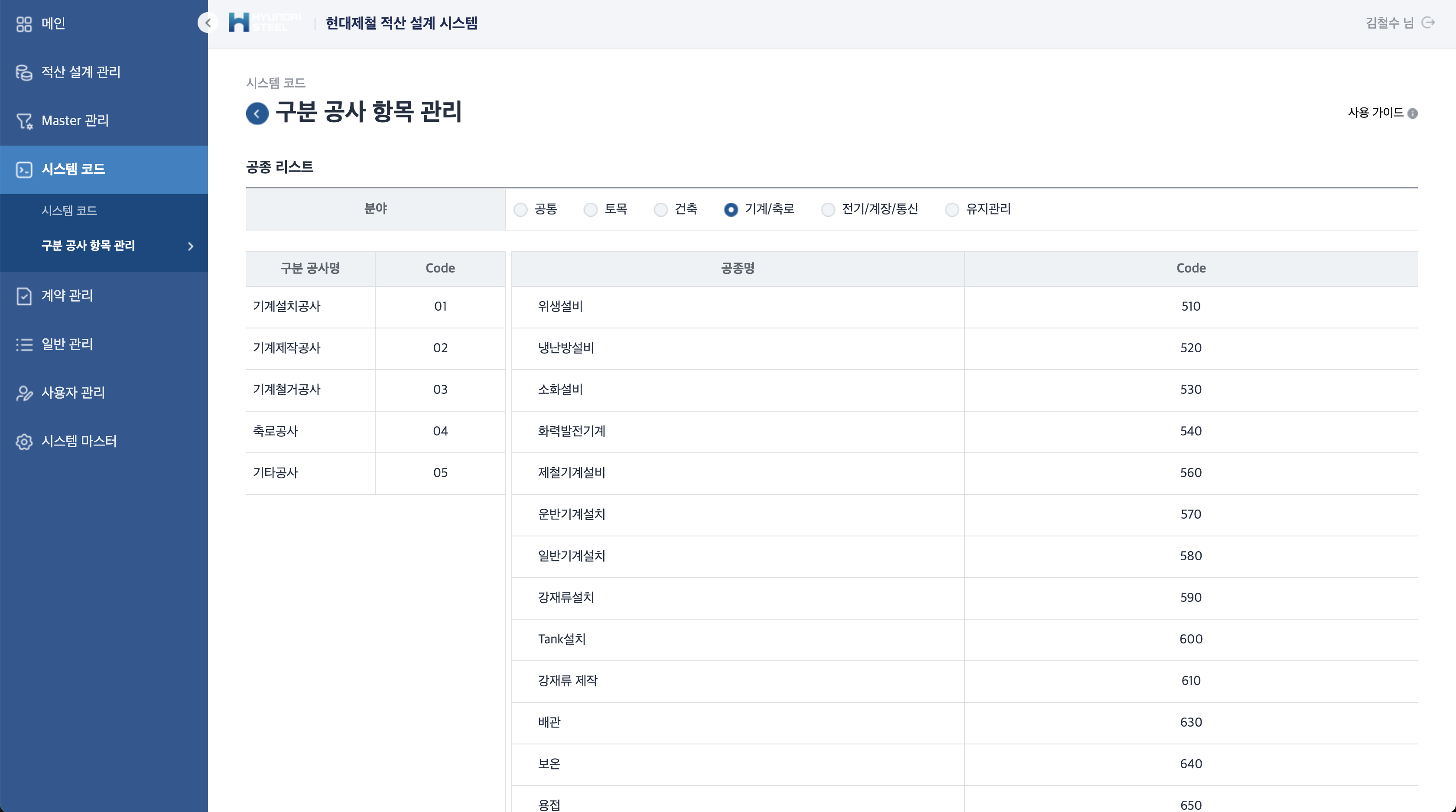
Task: Select the 공통 radio button
Action: coord(520,210)
